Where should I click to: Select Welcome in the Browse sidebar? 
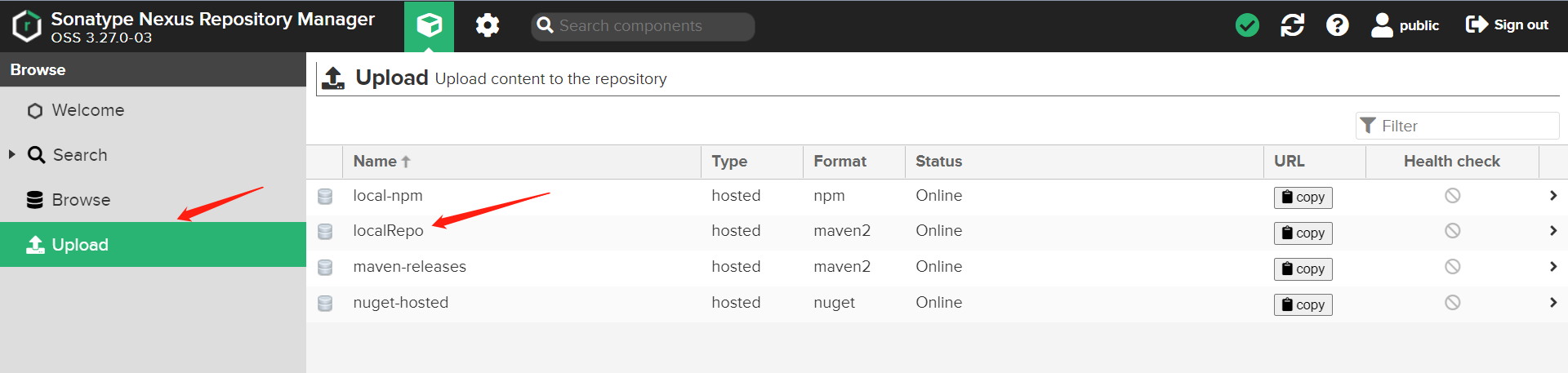pos(87,110)
